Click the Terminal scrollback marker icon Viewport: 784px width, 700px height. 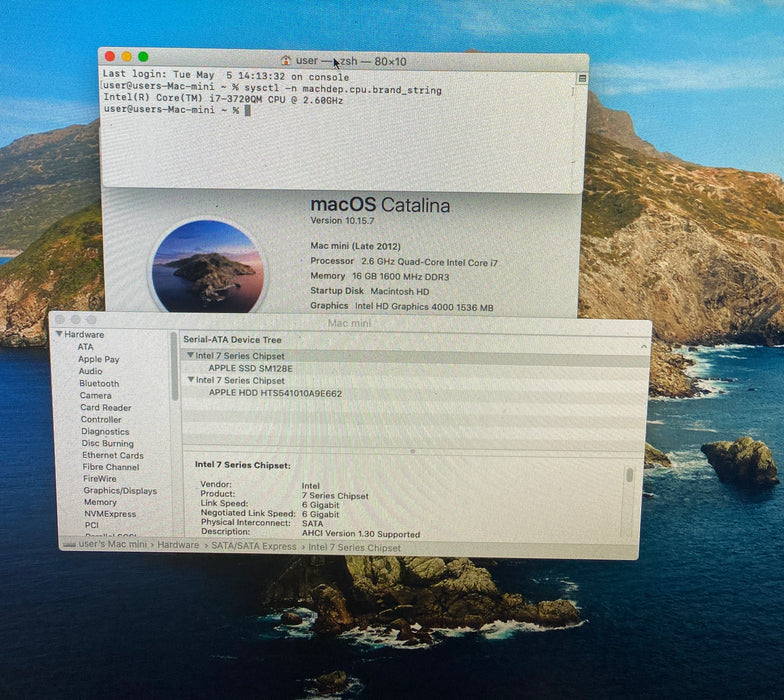(582, 78)
